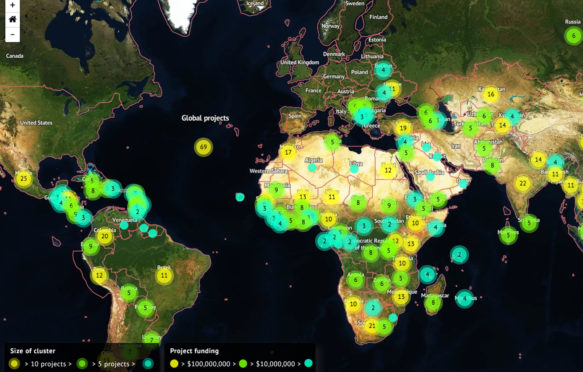583x372 pixels.
Task: Click the yellow $100,000,000 funding legend swatch
Action: [x=174, y=363]
